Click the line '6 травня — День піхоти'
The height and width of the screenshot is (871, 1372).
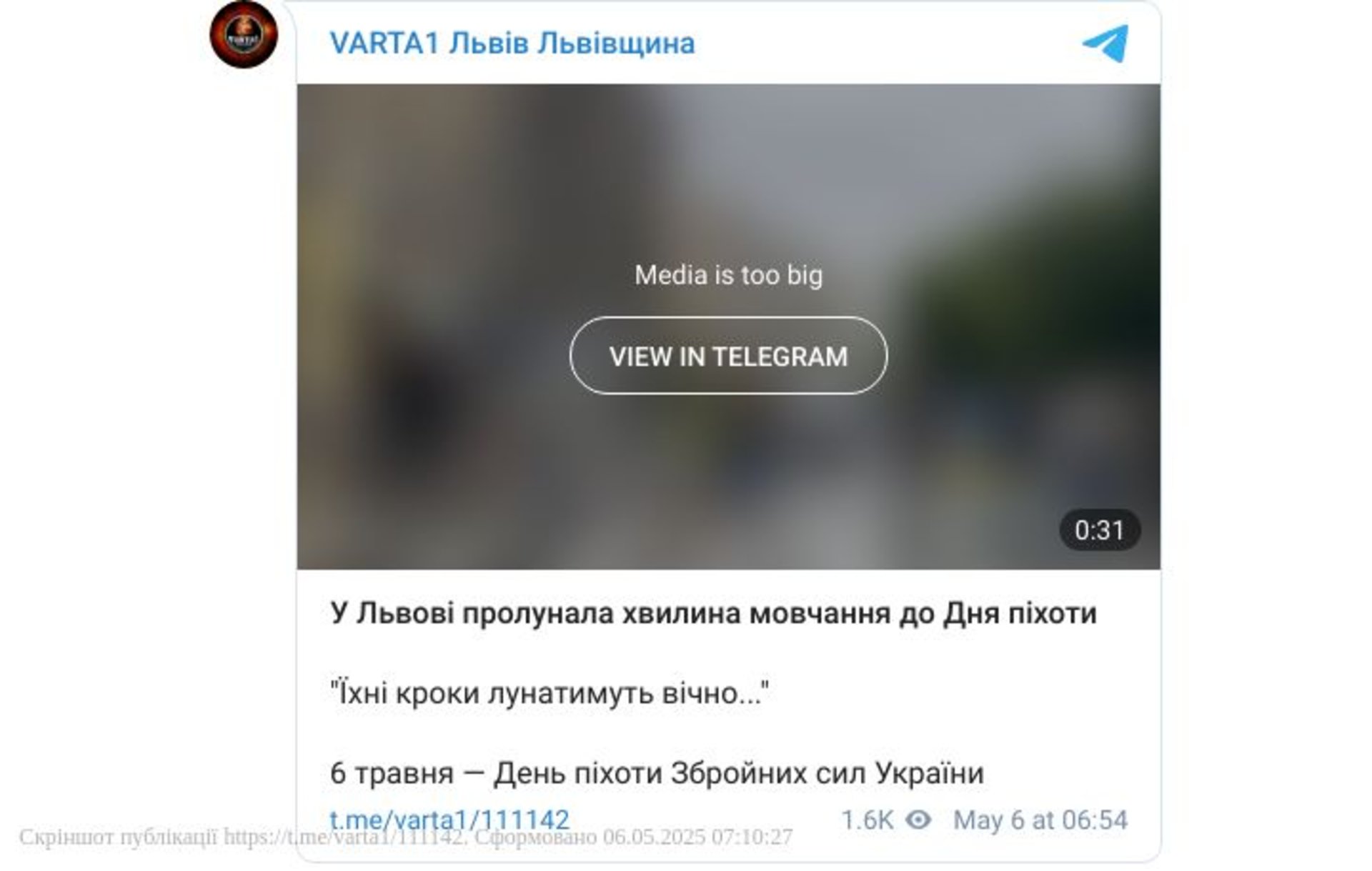click(x=657, y=773)
